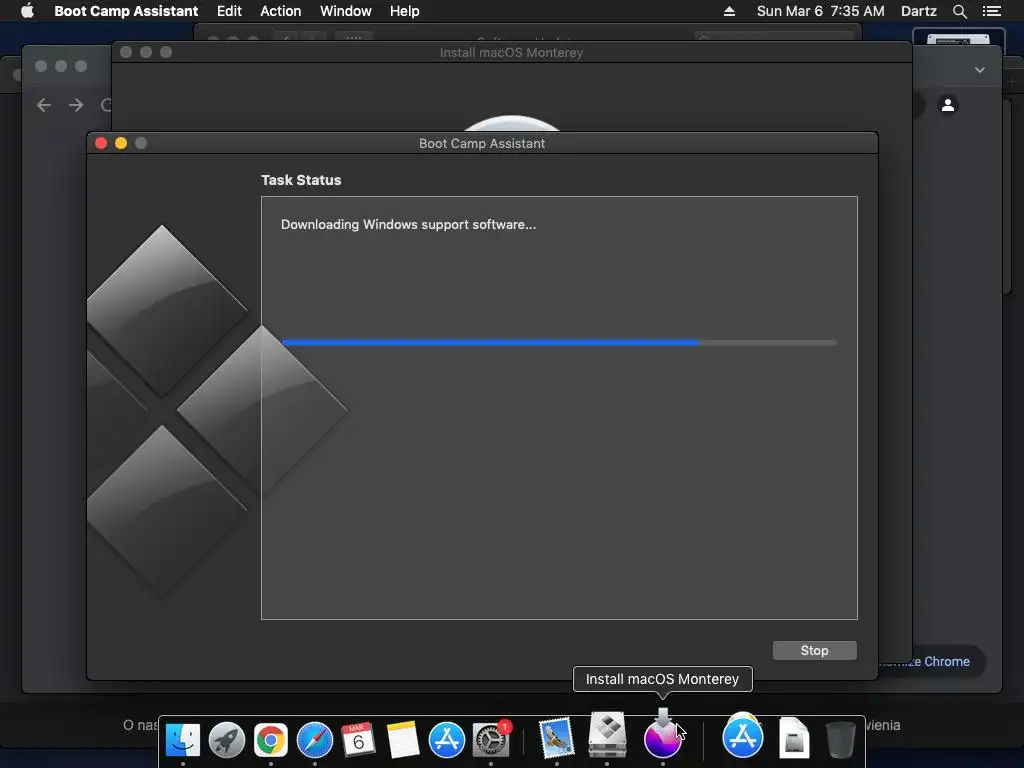
Task: Click Boot Camp Assistant dock icon
Action: tap(607, 735)
